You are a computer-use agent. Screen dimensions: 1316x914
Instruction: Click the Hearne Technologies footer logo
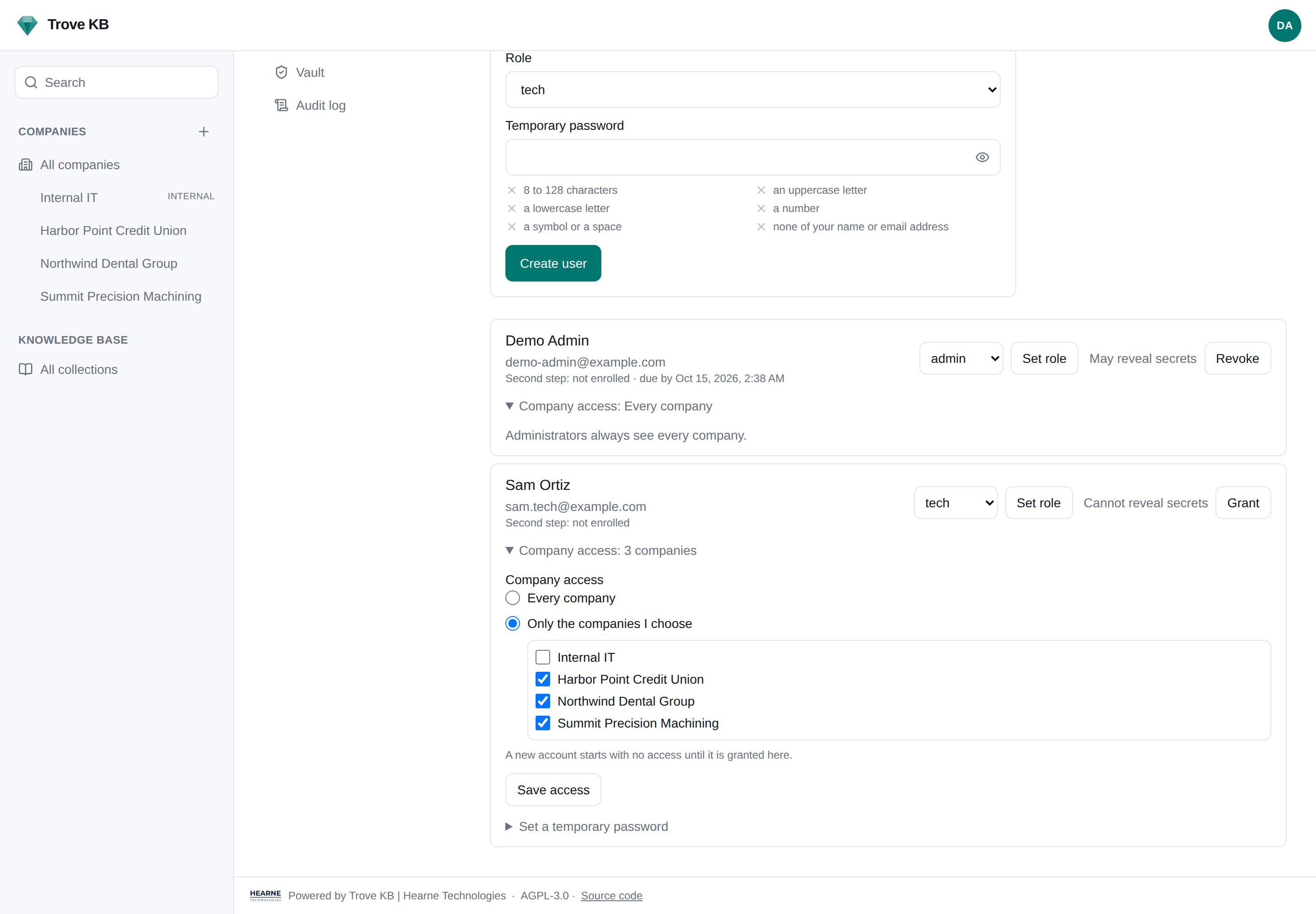pos(265,896)
